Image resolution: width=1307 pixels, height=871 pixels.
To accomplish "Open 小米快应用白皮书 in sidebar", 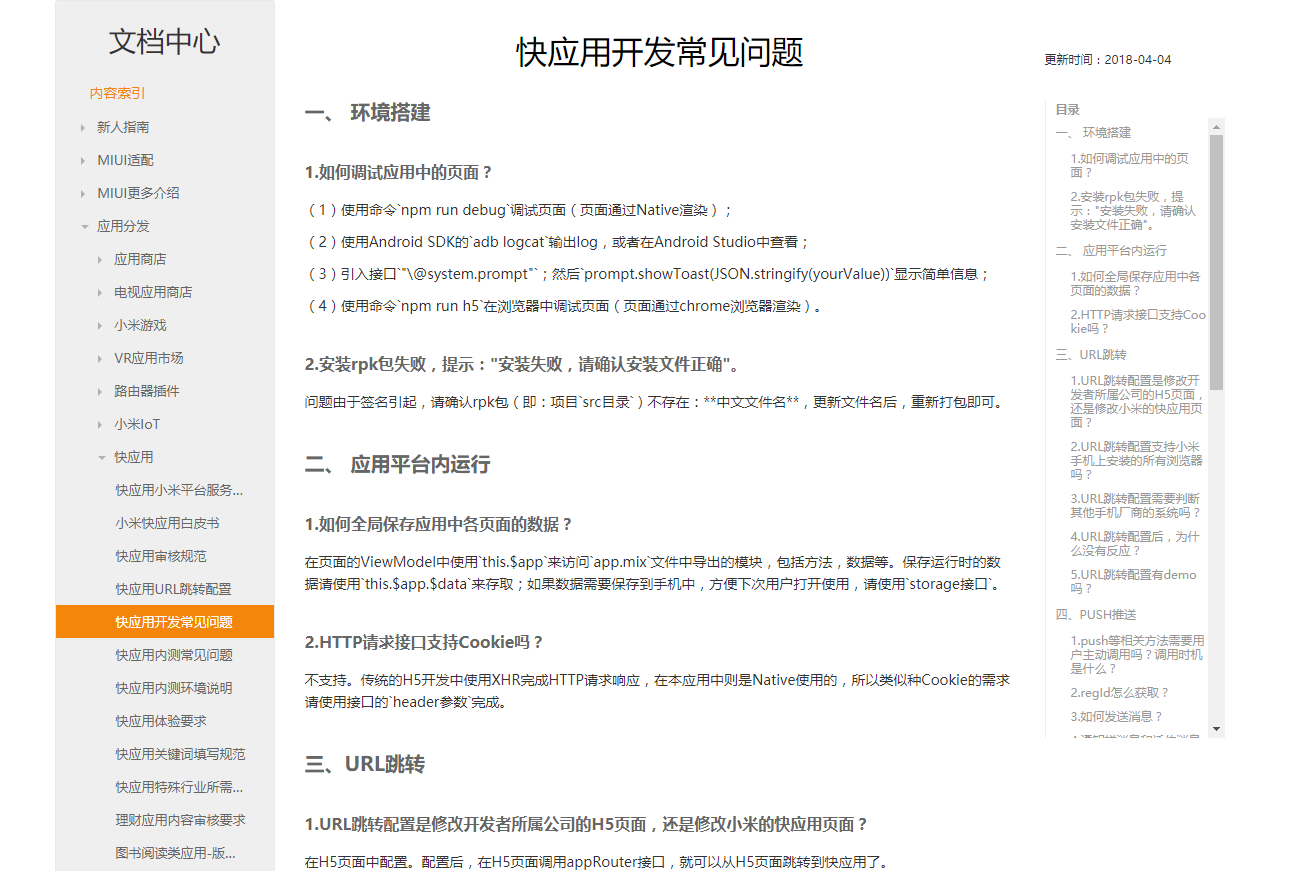I will click(x=167, y=523).
